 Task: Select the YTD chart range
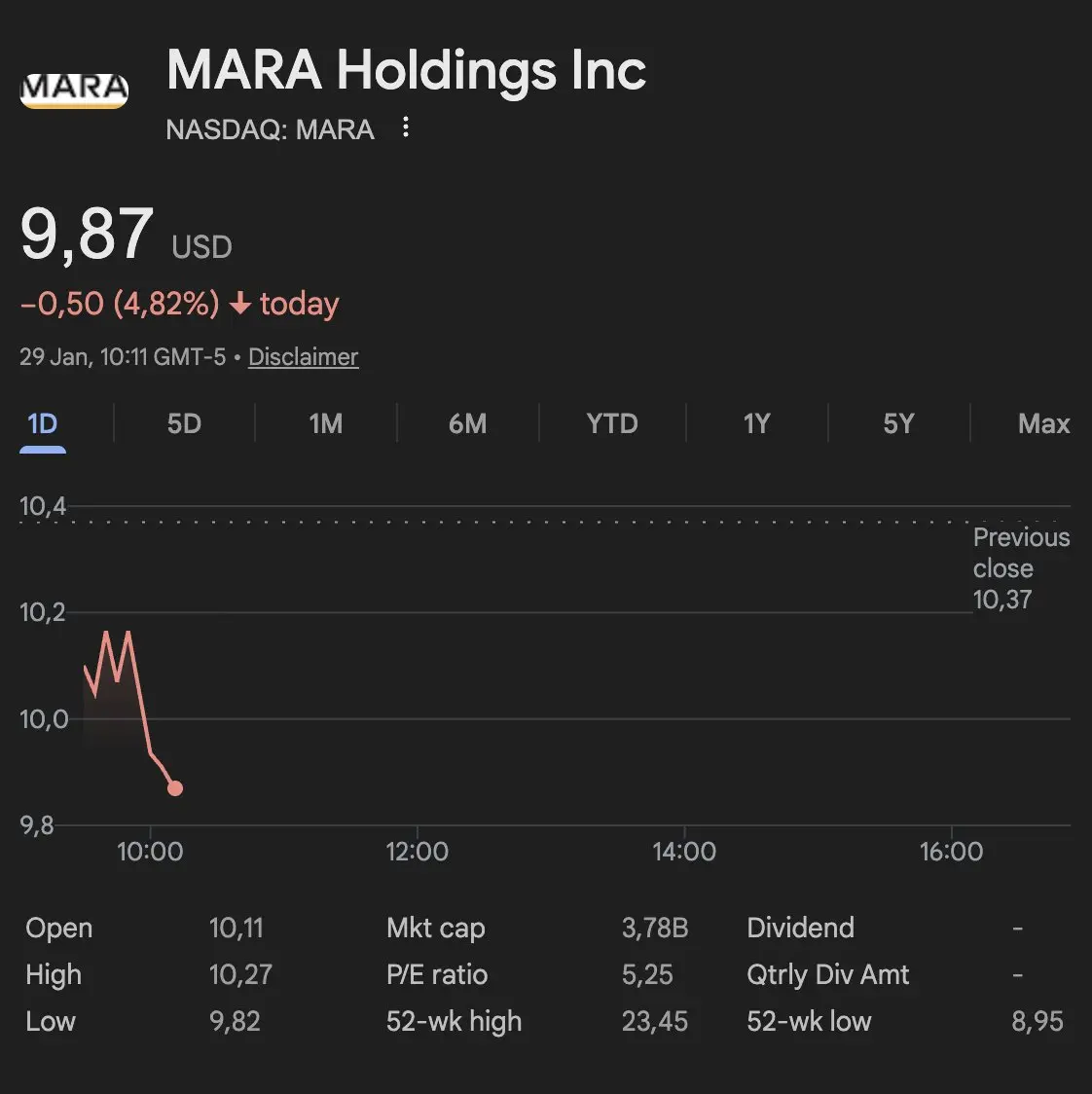[612, 424]
